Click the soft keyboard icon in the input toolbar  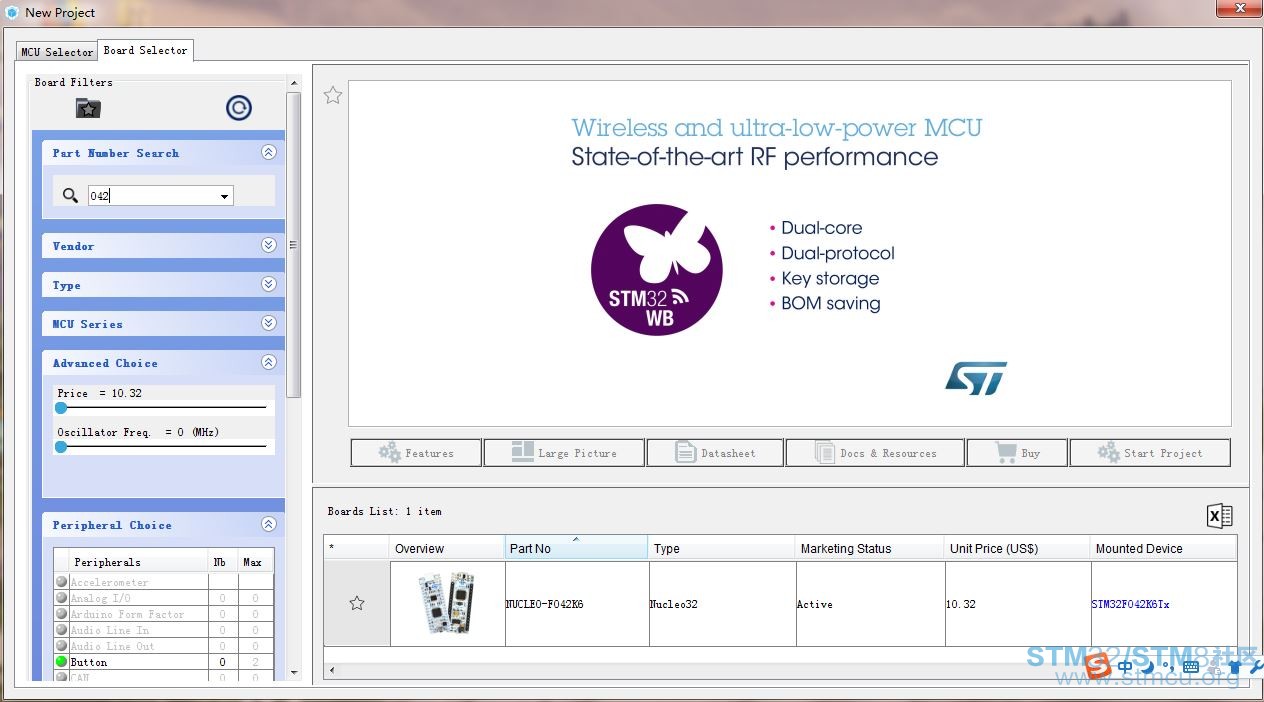click(x=1191, y=666)
